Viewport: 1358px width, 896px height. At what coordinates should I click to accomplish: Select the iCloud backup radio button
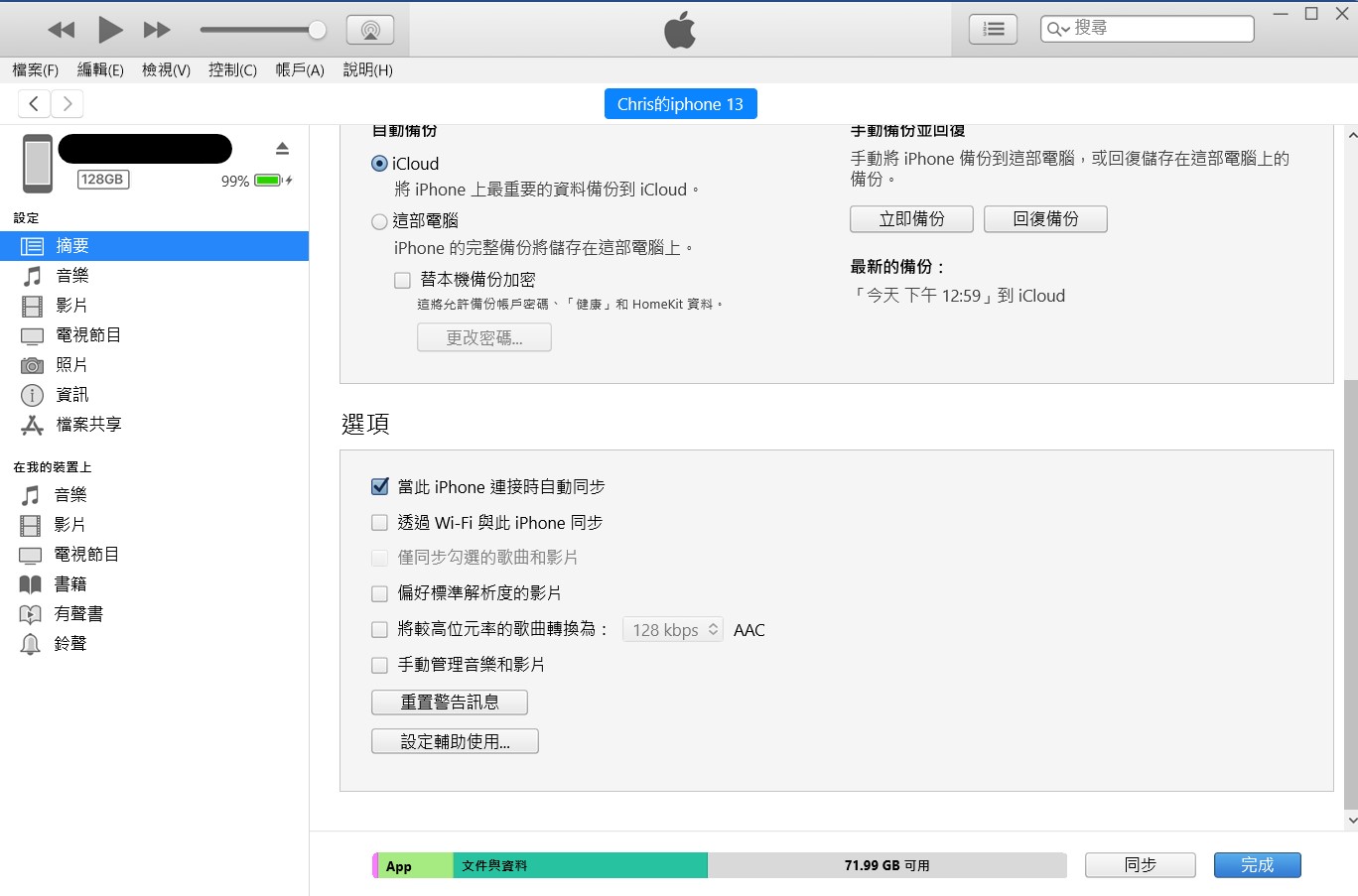tap(379, 164)
